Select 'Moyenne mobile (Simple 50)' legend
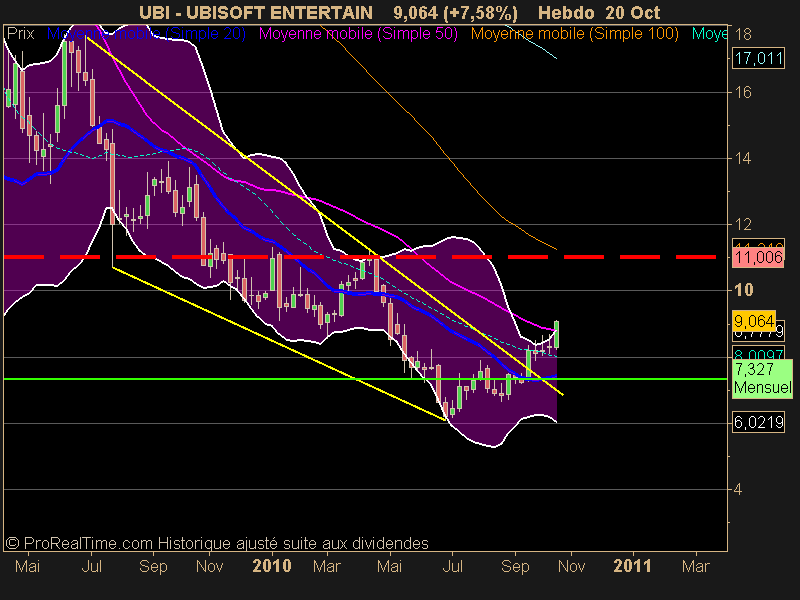 tap(359, 34)
